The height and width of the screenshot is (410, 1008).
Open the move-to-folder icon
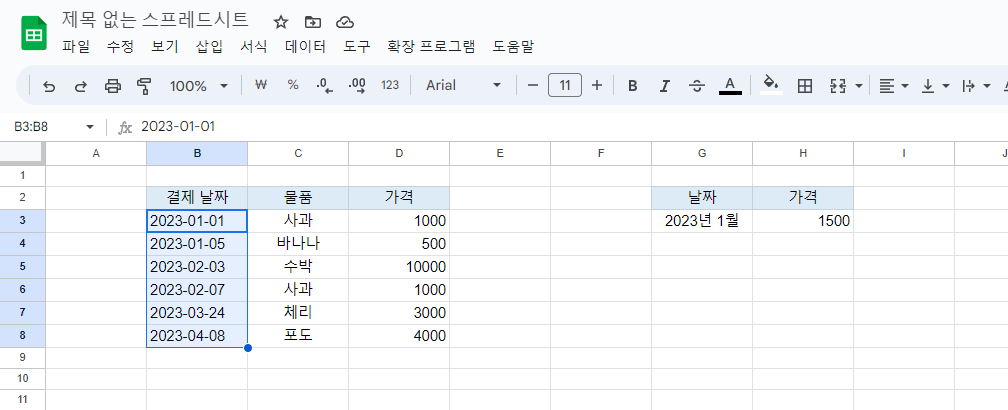coord(313,22)
